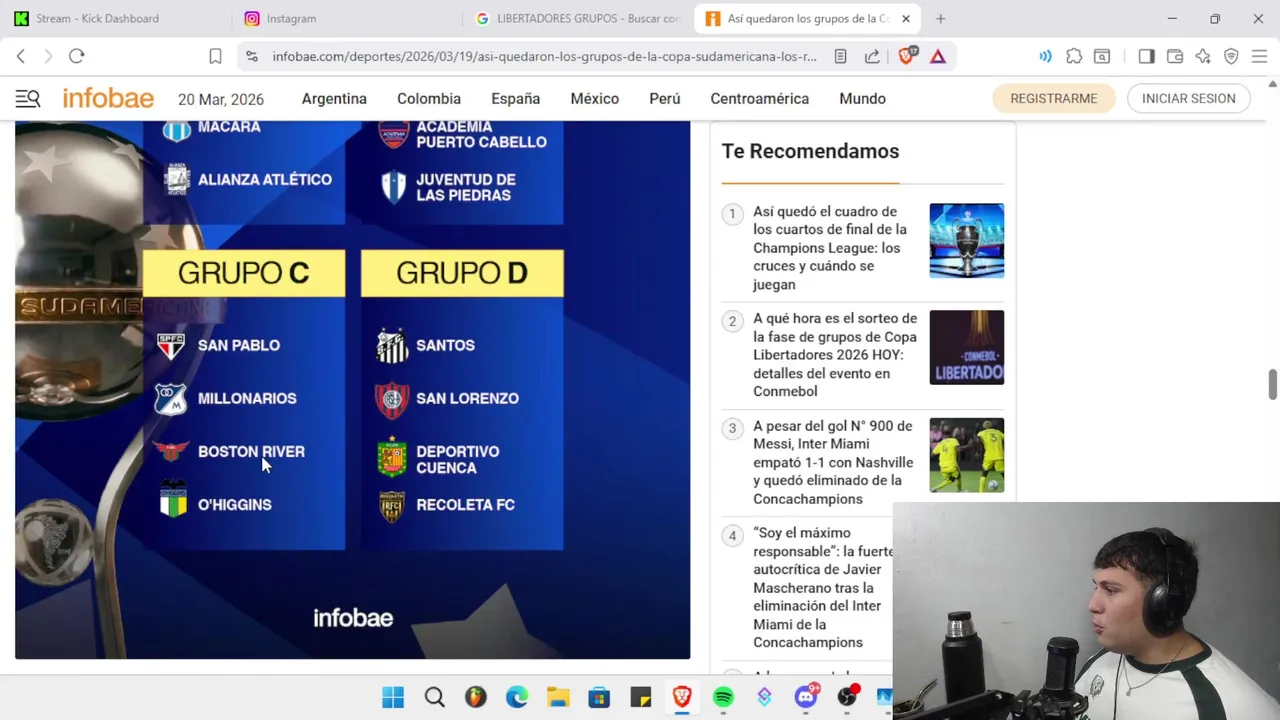Screen dimensions: 1280x720
Task: Launch FL Studio from taskbar
Action: [475, 697]
